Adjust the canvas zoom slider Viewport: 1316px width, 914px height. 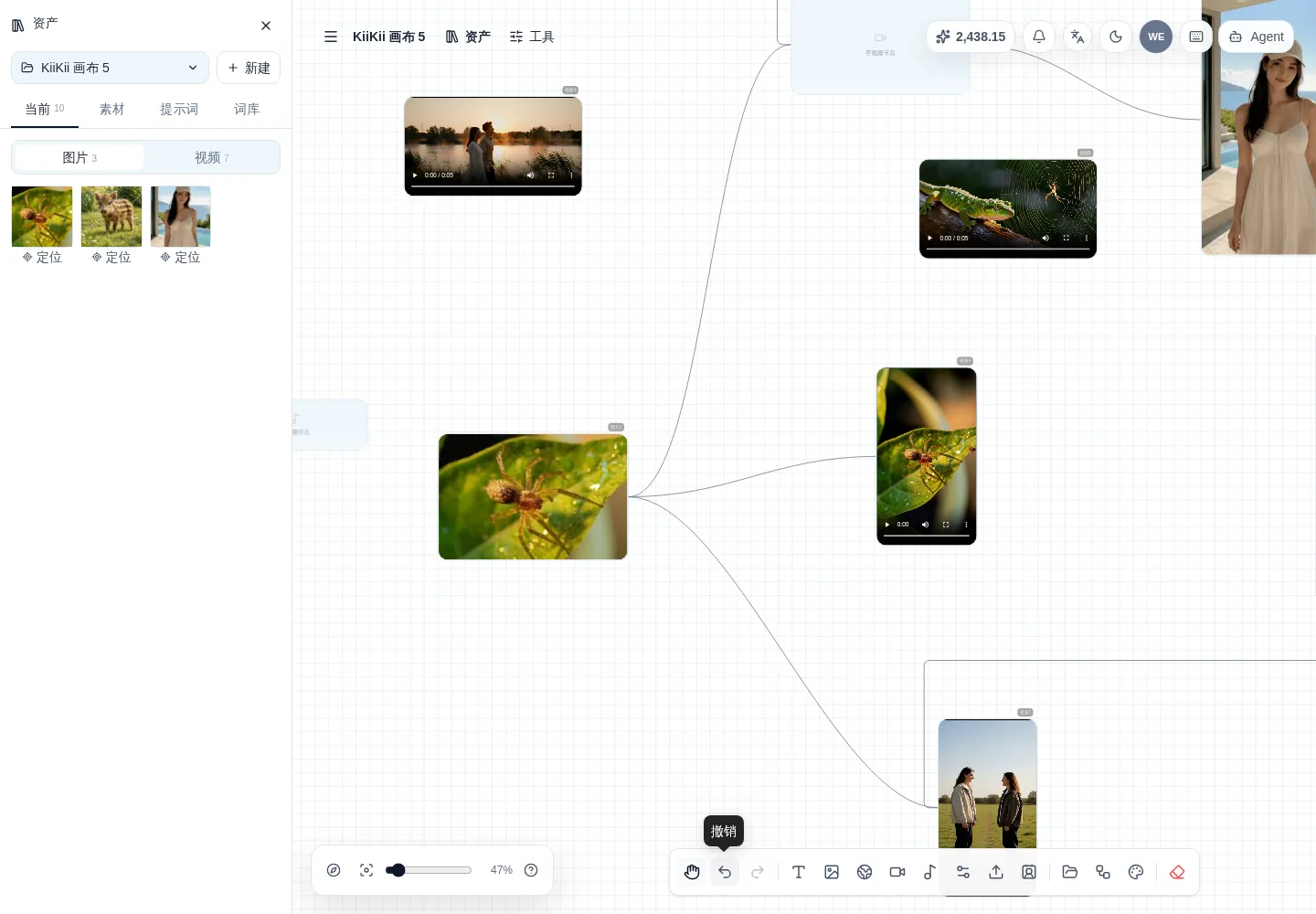pos(429,870)
